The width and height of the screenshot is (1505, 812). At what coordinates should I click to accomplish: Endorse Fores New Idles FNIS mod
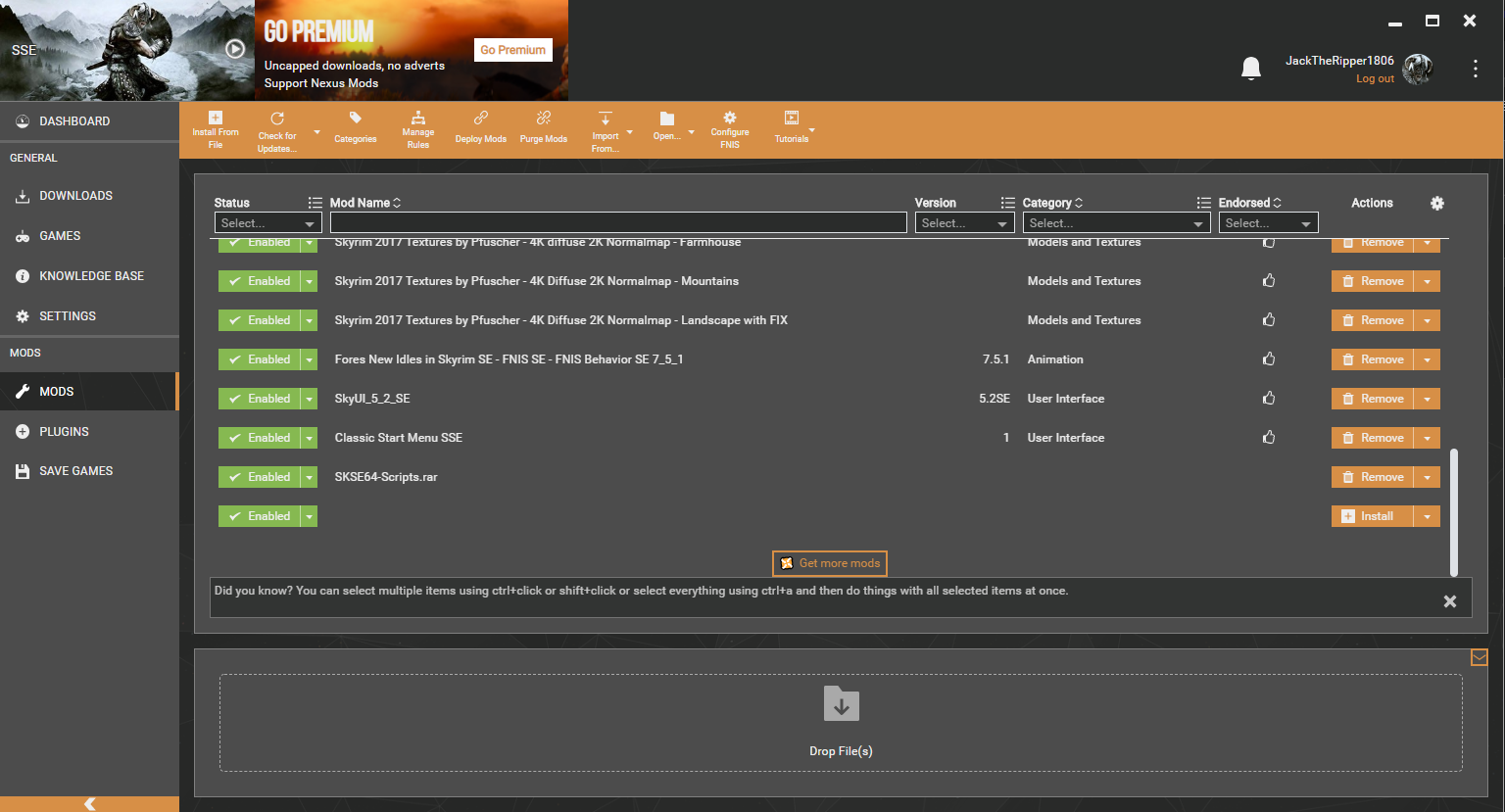tap(1269, 358)
